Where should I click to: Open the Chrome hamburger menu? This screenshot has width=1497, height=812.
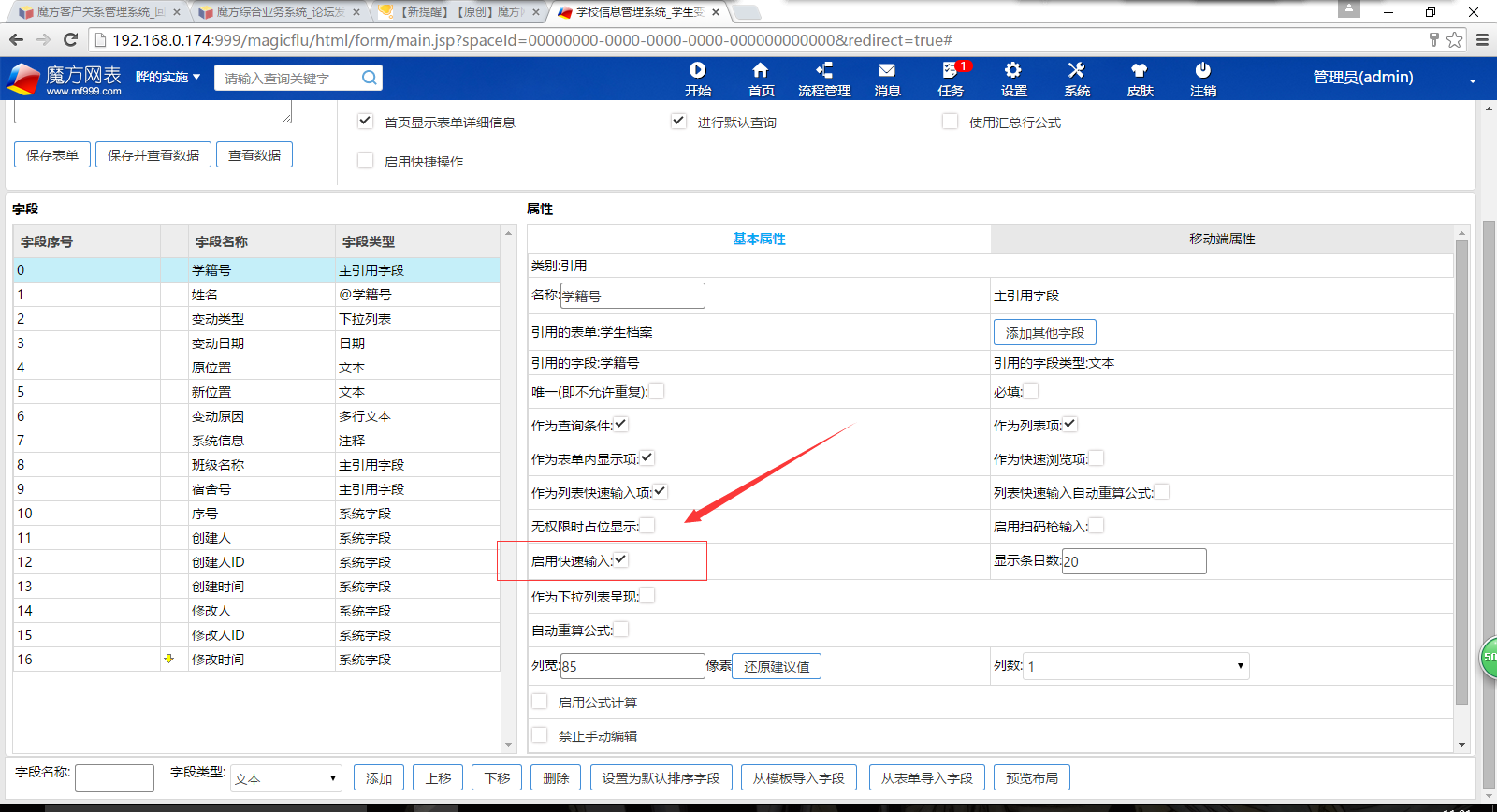pyautogui.click(x=1482, y=39)
